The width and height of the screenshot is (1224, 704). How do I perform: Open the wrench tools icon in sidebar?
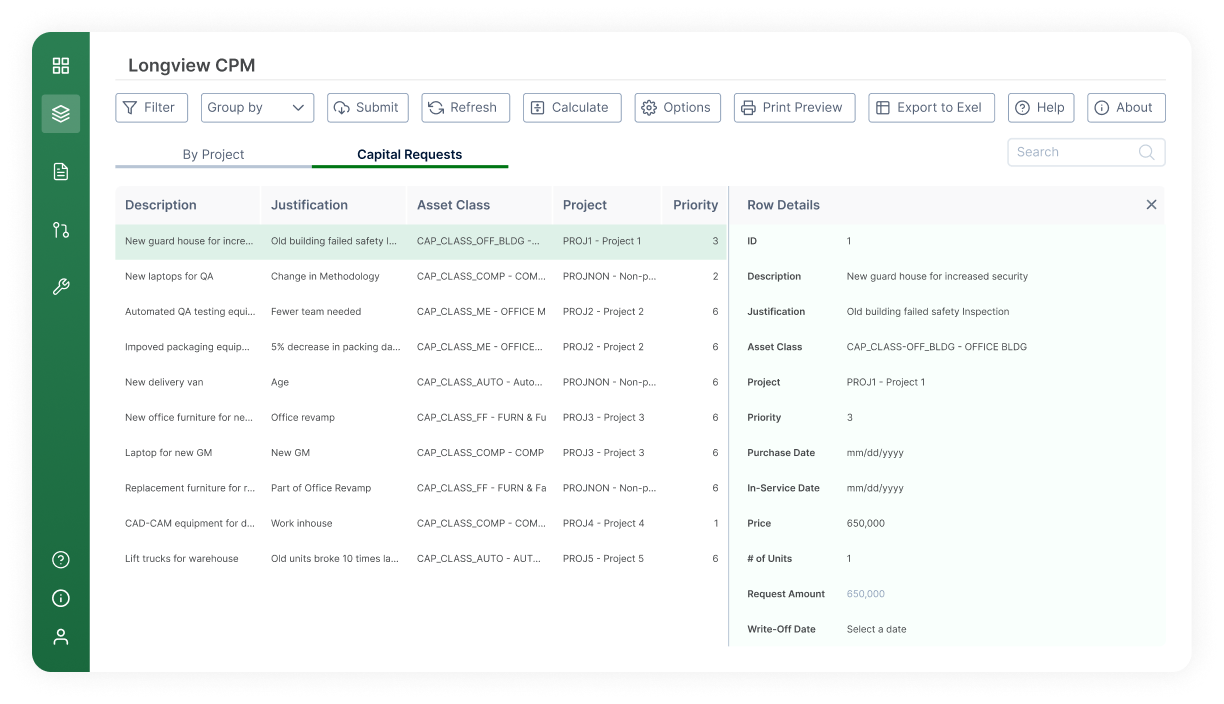coord(61,288)
